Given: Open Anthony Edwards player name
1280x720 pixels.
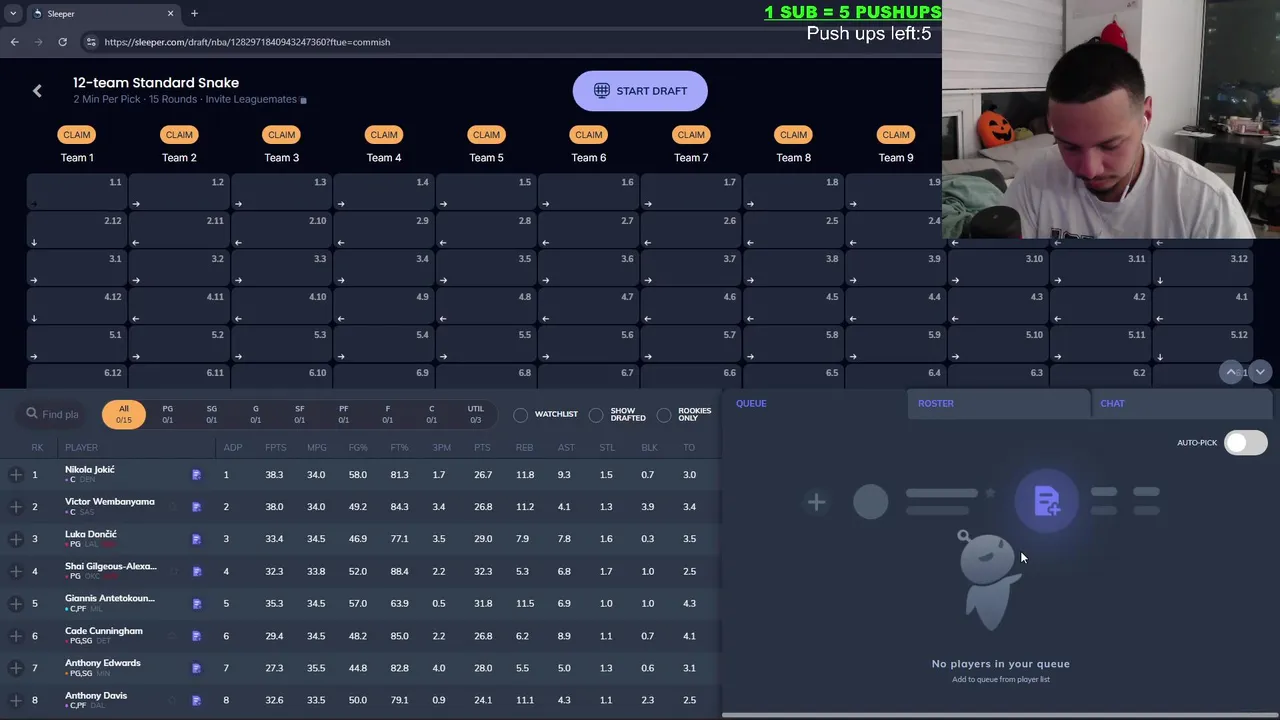Looking at the screenshot, I should coord(103,663).
